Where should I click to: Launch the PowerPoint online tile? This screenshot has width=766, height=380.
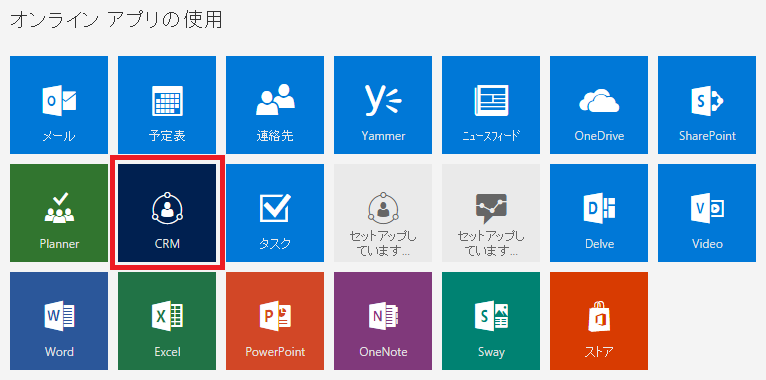(x=275, y=321)
